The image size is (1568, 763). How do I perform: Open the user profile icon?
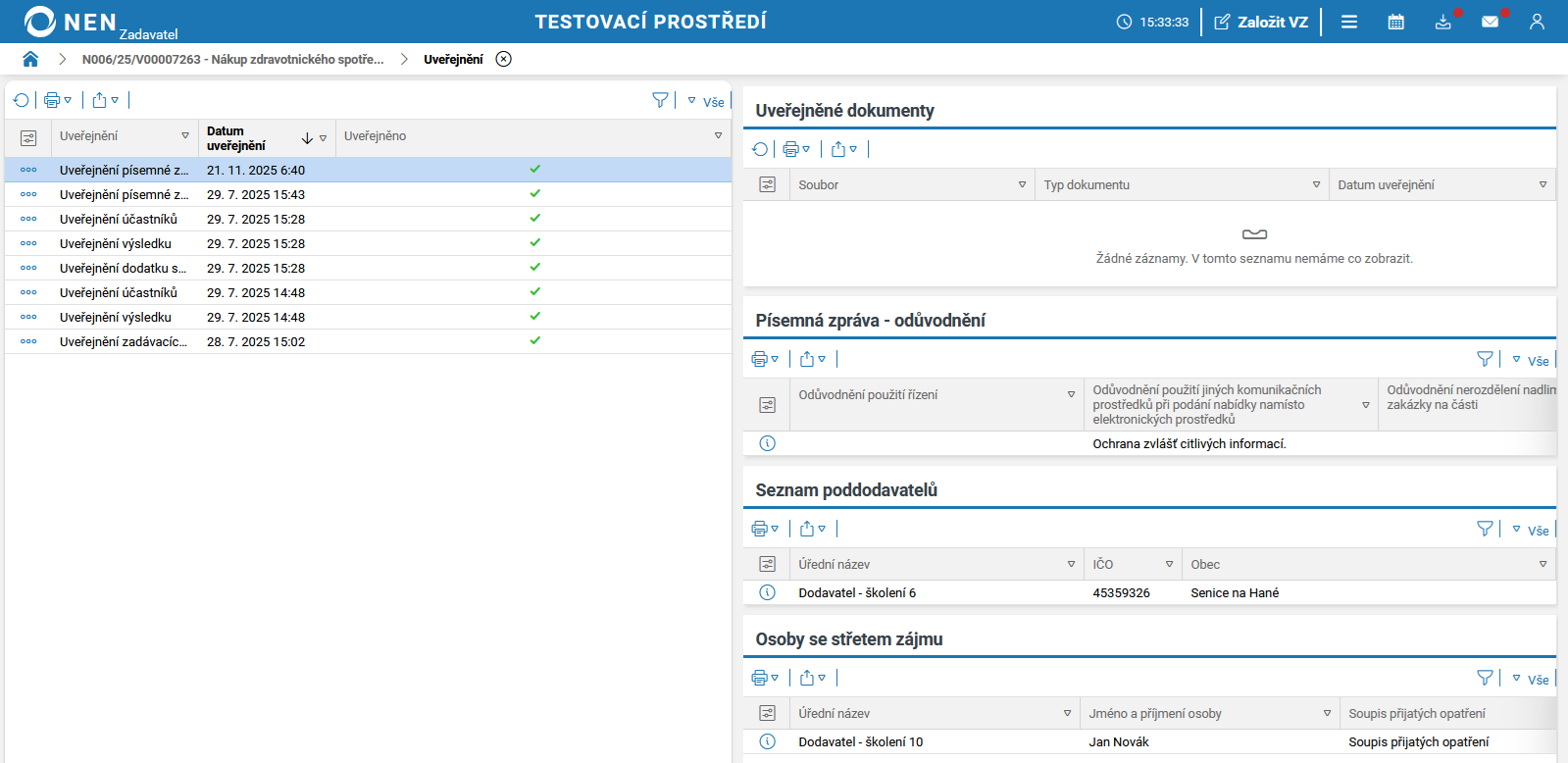coord(1537,22)
